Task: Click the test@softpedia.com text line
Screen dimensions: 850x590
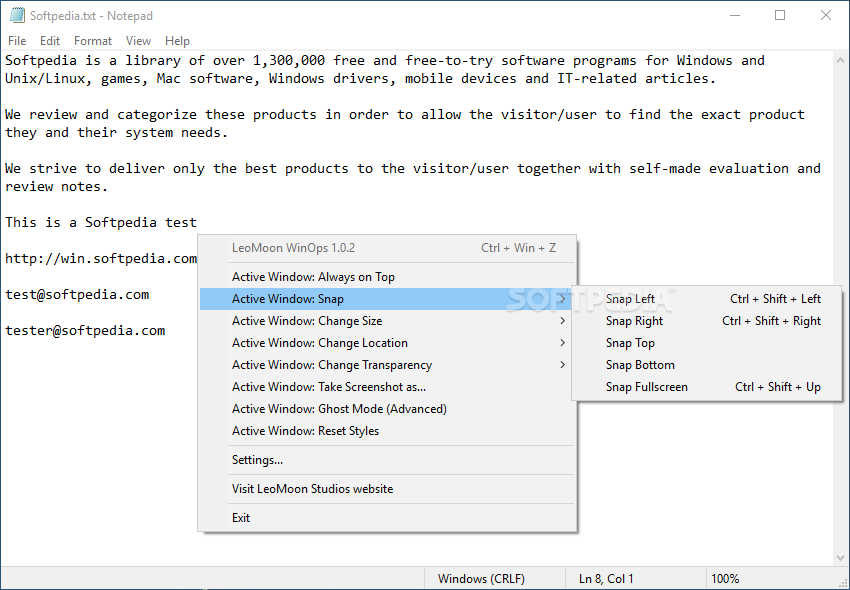Action: click(77, 294)
